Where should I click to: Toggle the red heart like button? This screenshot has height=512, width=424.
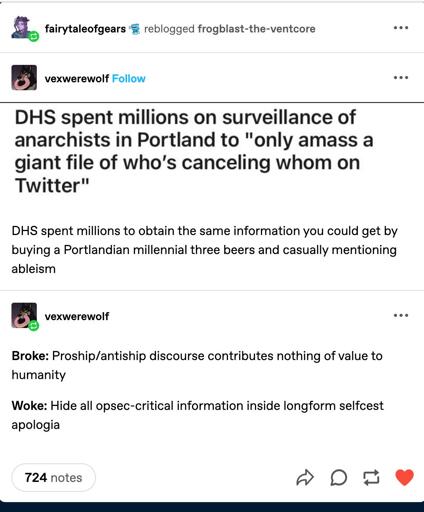pyautogui.click(x=404, y=477)
